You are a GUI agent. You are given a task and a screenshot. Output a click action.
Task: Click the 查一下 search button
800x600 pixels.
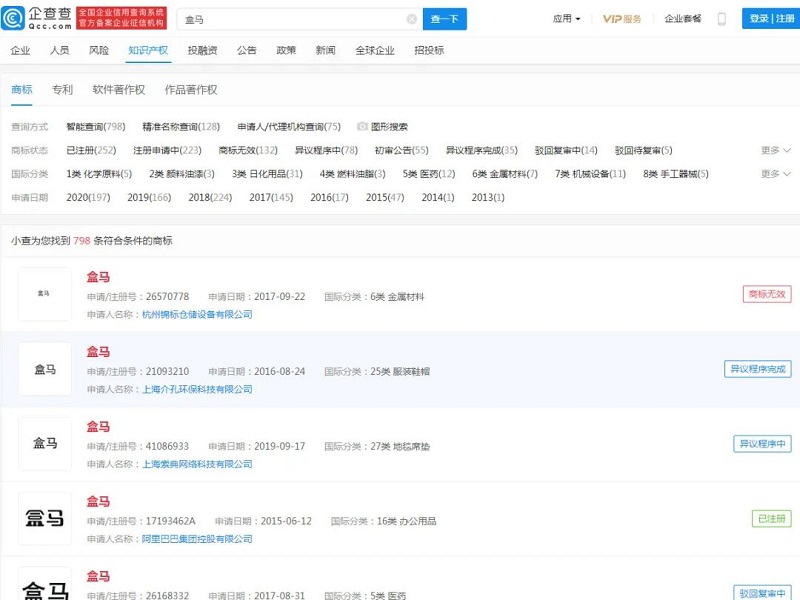[445, 19]
